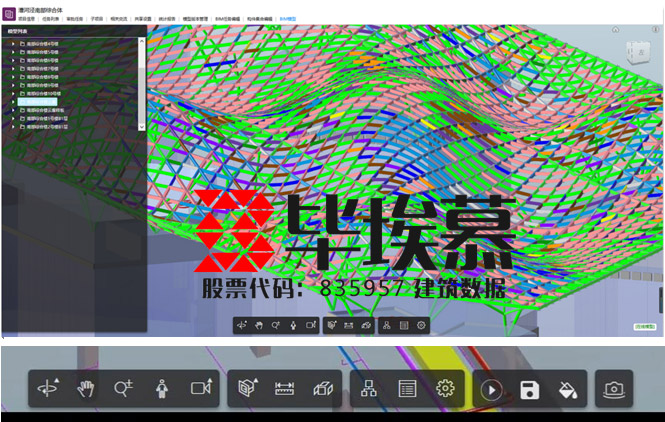Click the play button in the enlarged toolbar
The width and height of the screenshot is (665, 422).
point(492,390)
